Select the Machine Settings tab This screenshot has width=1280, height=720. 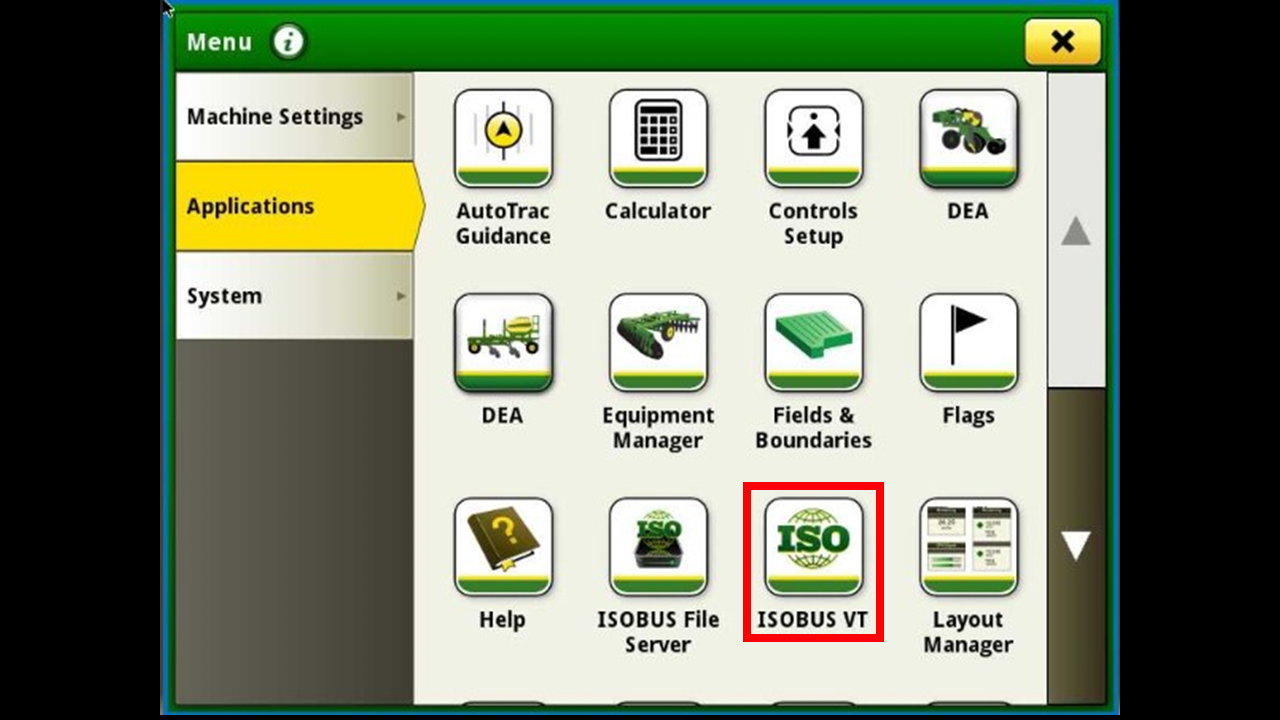click(294, 116)
